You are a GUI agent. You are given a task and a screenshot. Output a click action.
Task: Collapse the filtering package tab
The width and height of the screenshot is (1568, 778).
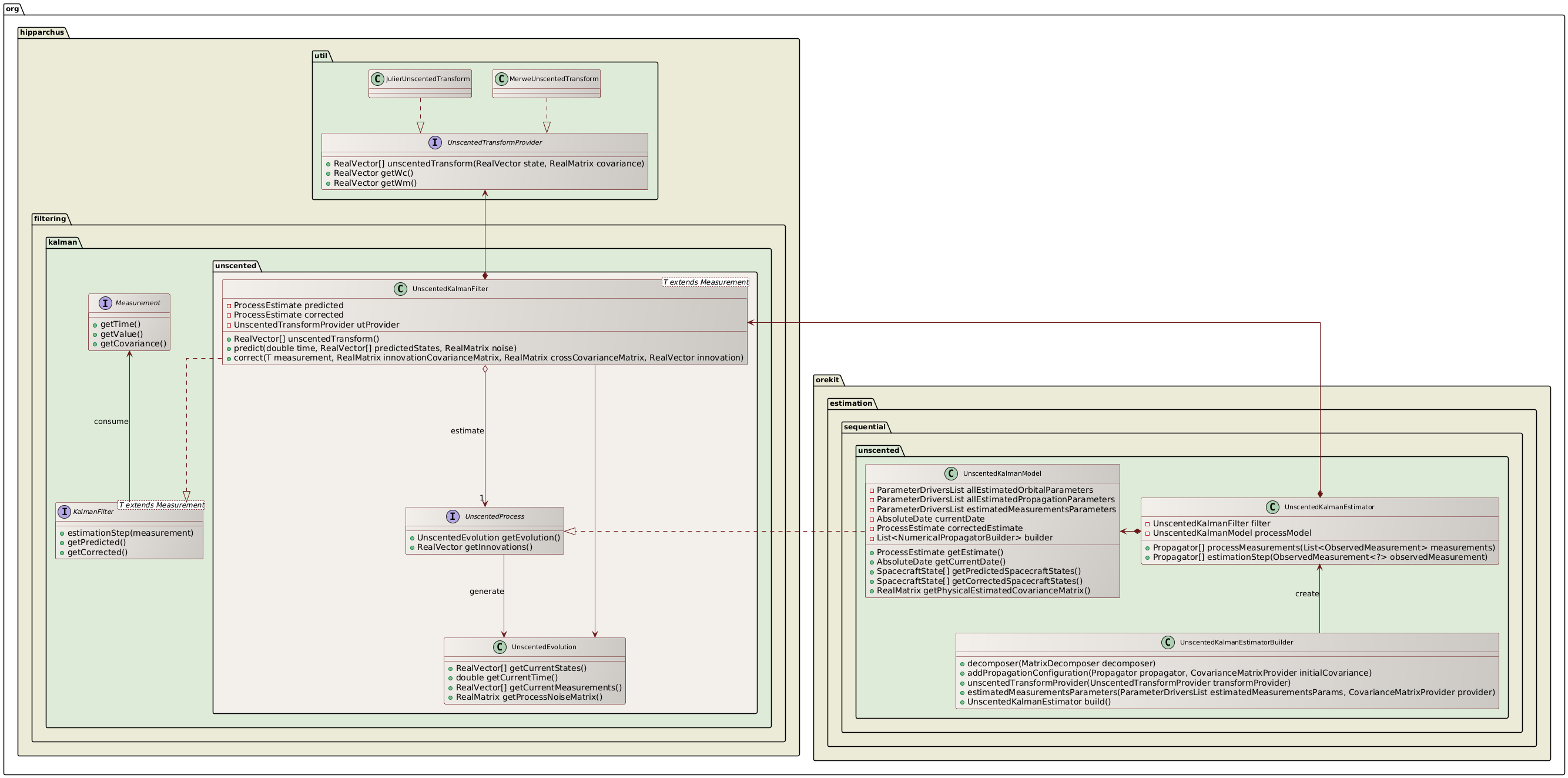click(50, 219)
